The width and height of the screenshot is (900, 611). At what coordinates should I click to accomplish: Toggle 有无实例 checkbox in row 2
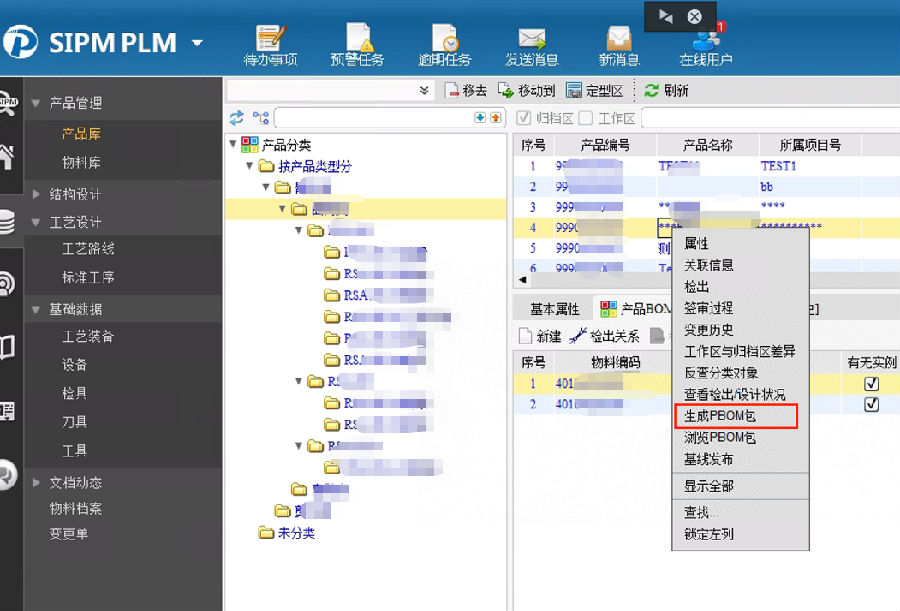(871, 404)
